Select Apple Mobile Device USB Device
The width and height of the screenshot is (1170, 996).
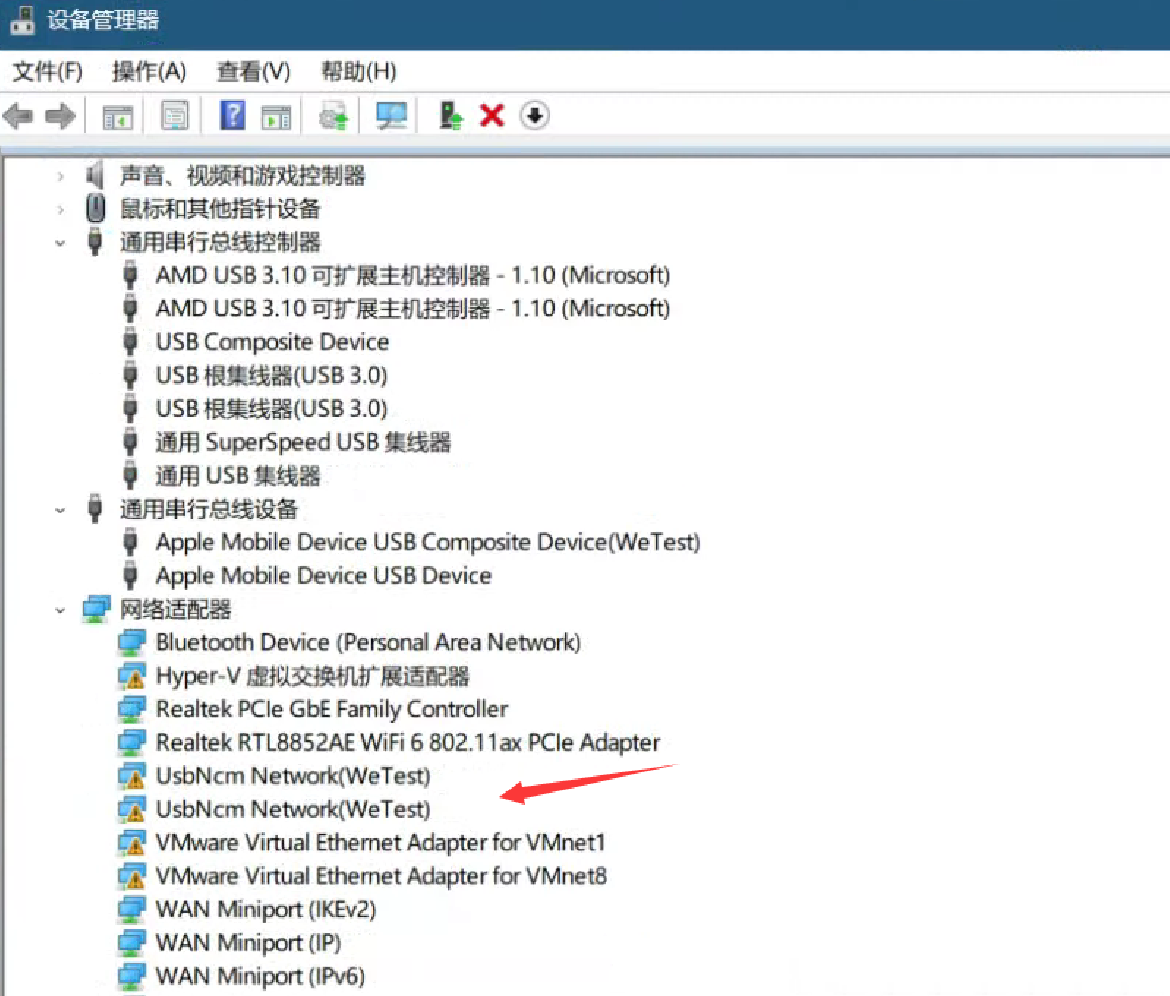click(x=323, y=576)
